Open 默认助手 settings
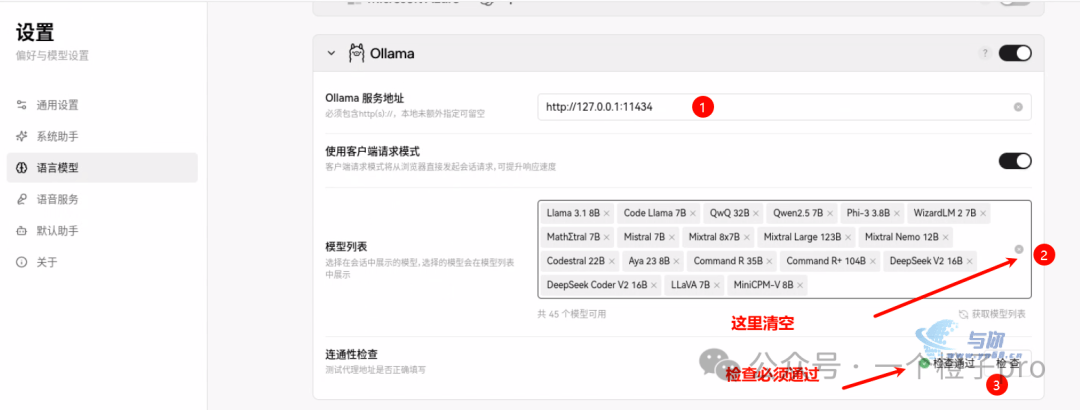Screen dimensions: 1080x410 tap(102, 230)
